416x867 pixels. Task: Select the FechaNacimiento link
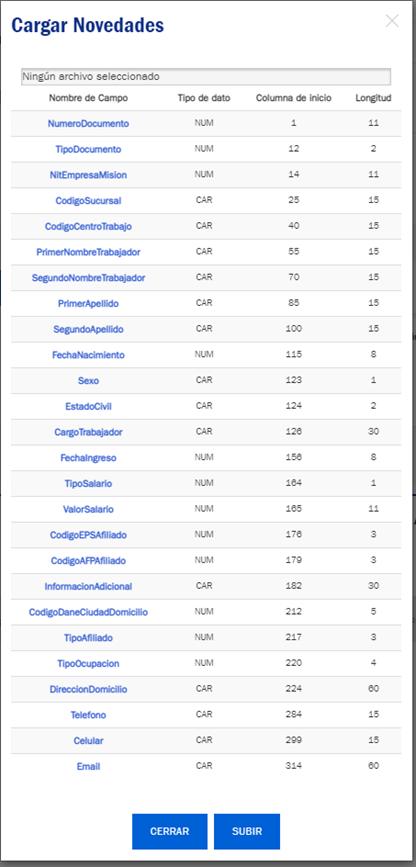(x=89, y=355)
